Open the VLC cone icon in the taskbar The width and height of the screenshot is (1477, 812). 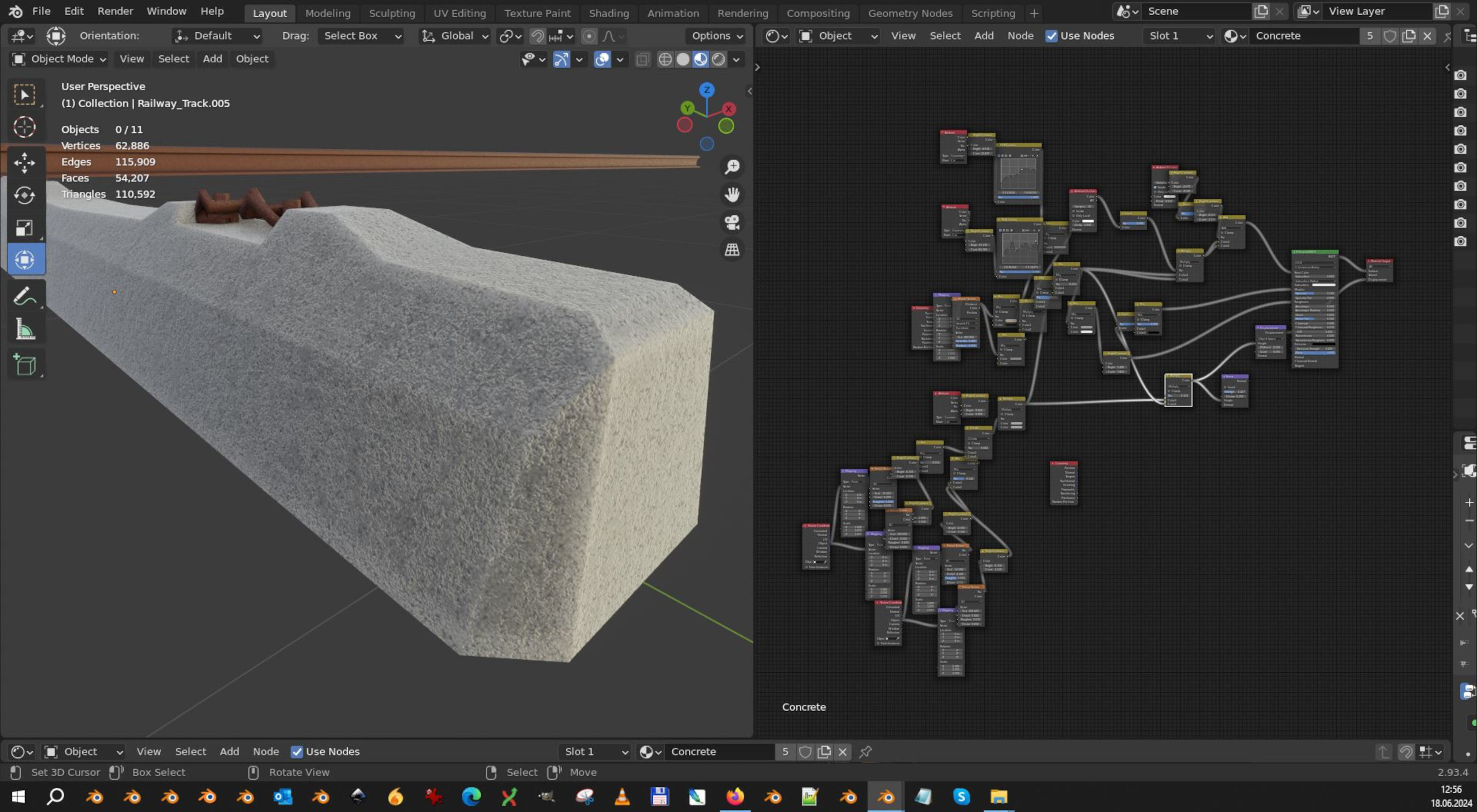(622, 797)
